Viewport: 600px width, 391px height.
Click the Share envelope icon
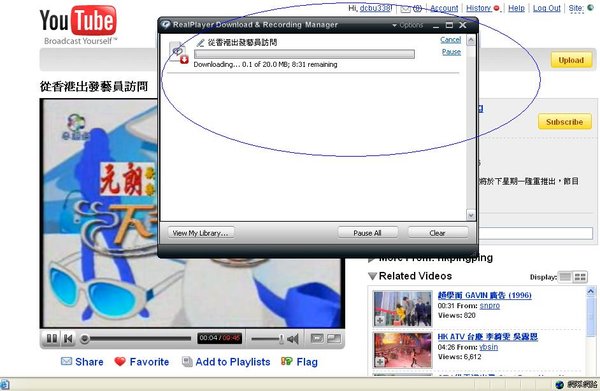(66, 361)
